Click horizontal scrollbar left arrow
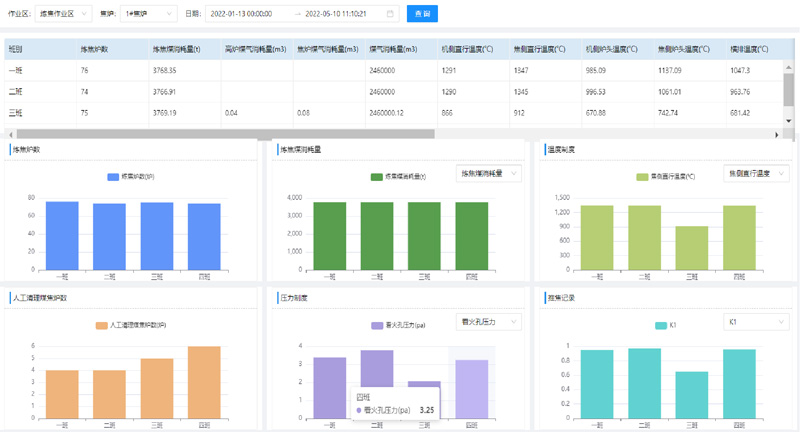The image size is (800, 432). pyautogui.click(x=11, y=135)
